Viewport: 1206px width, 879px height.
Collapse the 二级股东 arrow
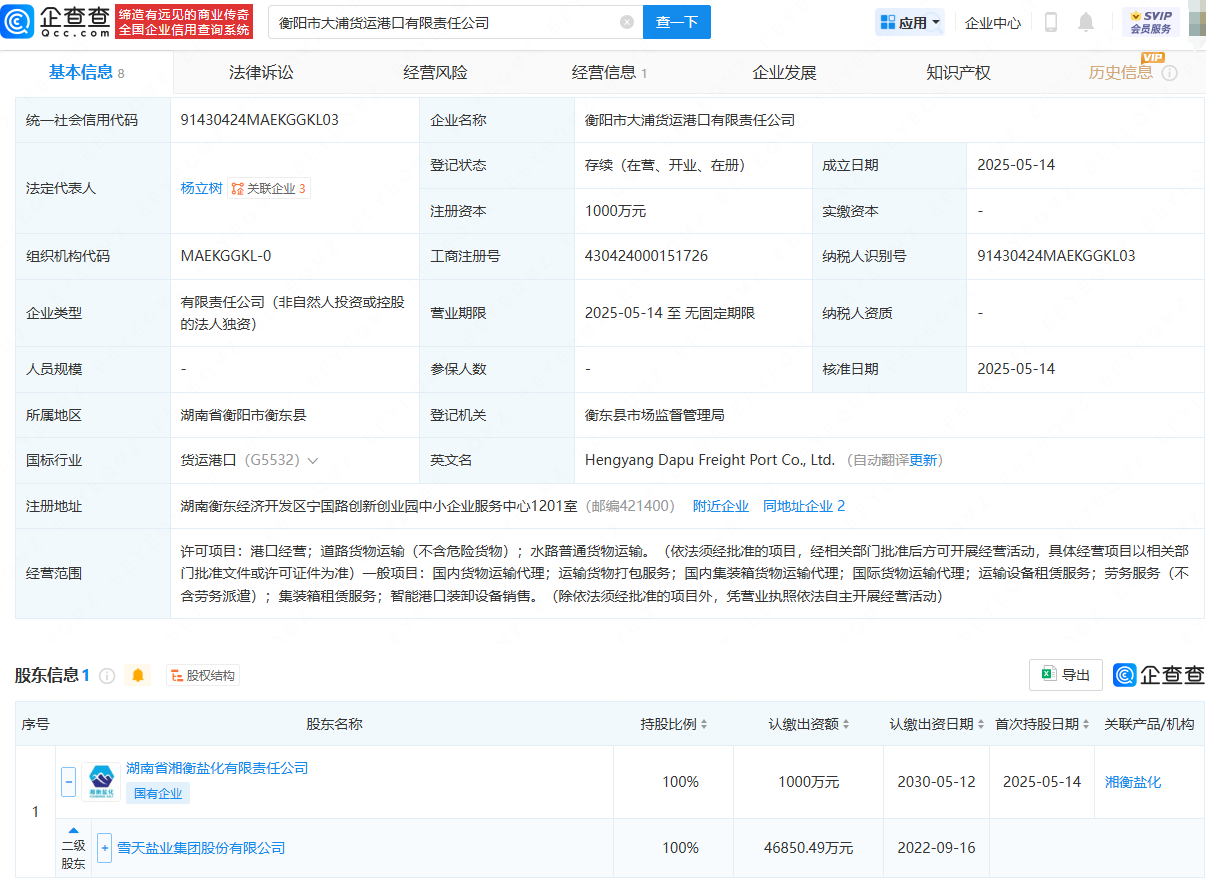[x=73, y=830]
